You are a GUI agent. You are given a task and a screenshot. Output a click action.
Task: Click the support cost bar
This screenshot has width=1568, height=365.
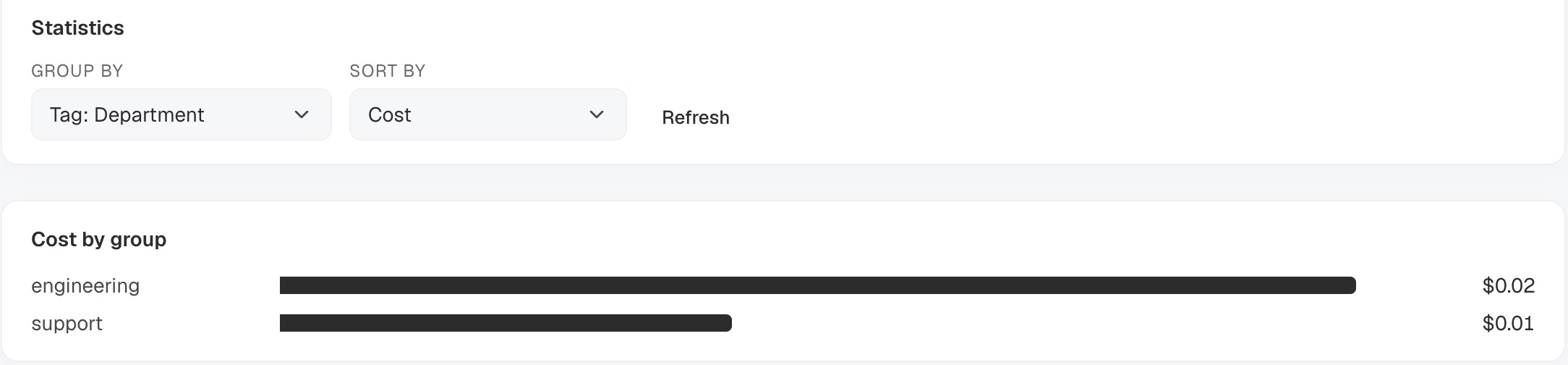pyautogui.click(x=506, y=323)
